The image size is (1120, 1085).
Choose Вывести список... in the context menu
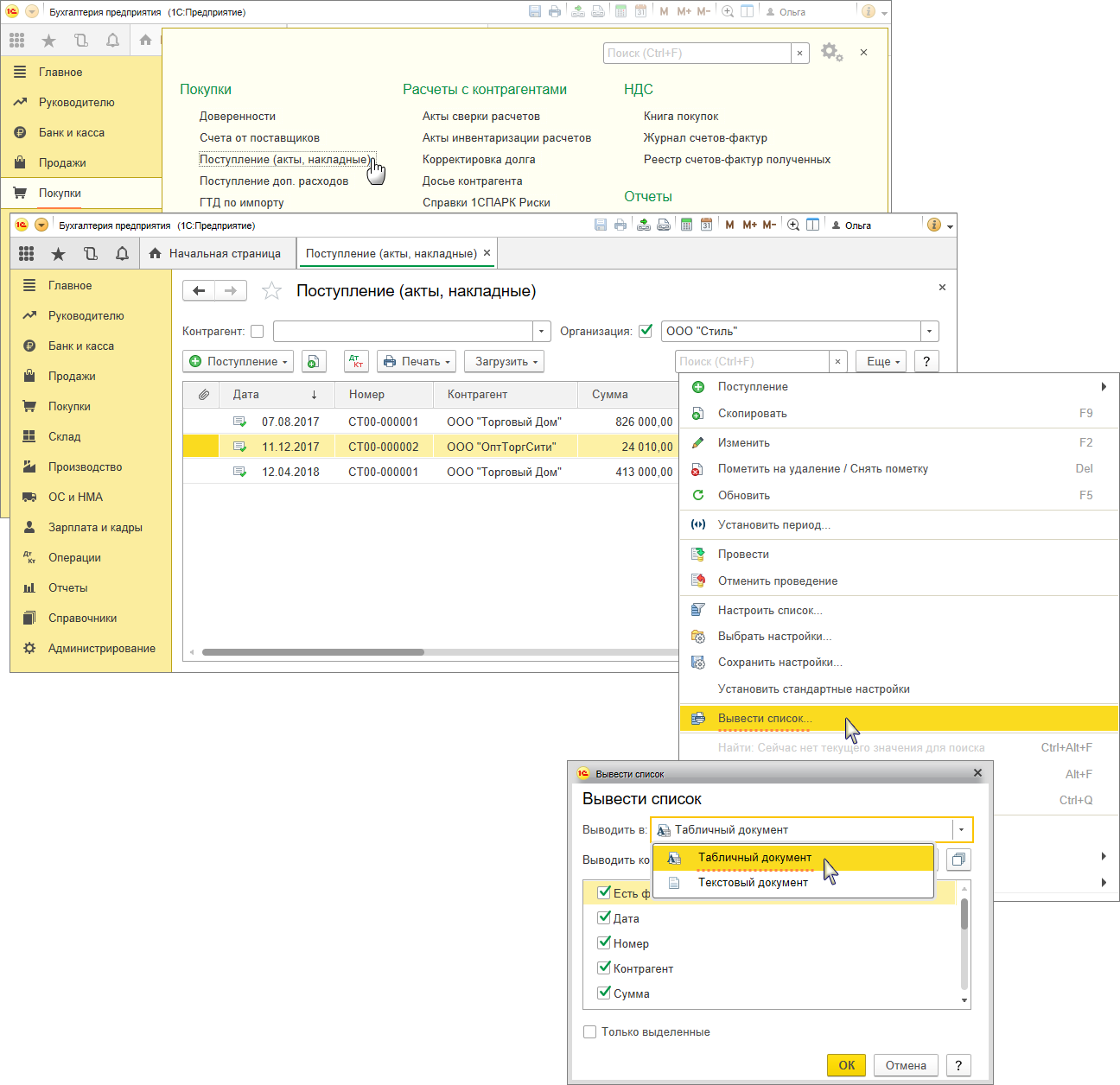(x=899, y=718)
